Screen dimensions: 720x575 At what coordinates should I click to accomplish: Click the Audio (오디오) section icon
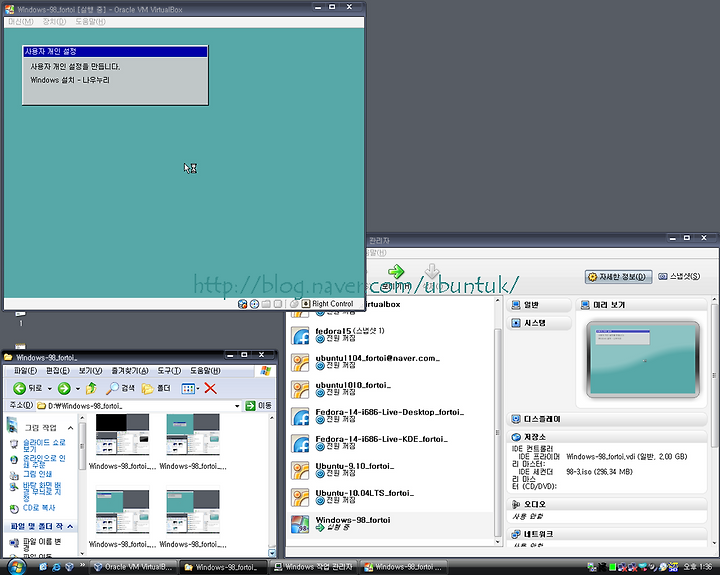click(516, 504)
